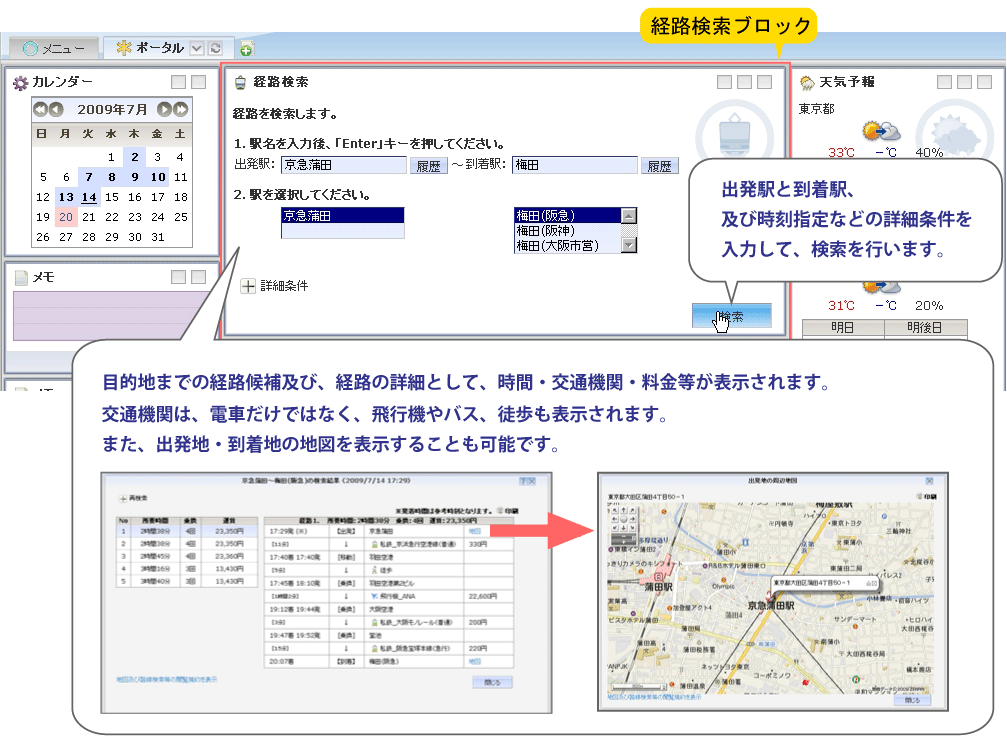Click the 出発駅 input field

point(344,165)
